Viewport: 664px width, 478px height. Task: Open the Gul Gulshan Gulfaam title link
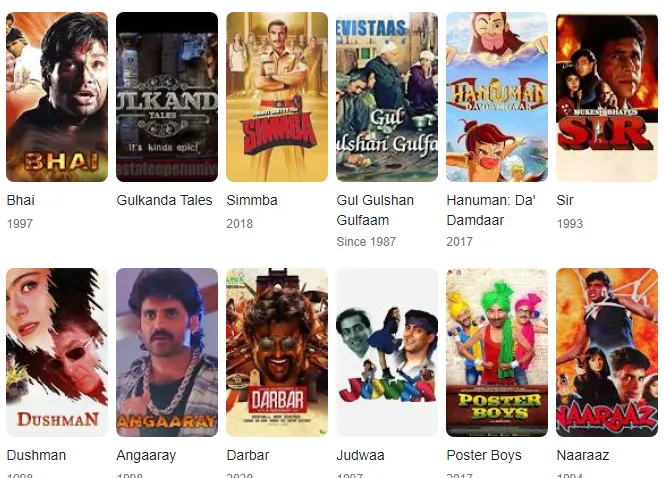[375, 210]
